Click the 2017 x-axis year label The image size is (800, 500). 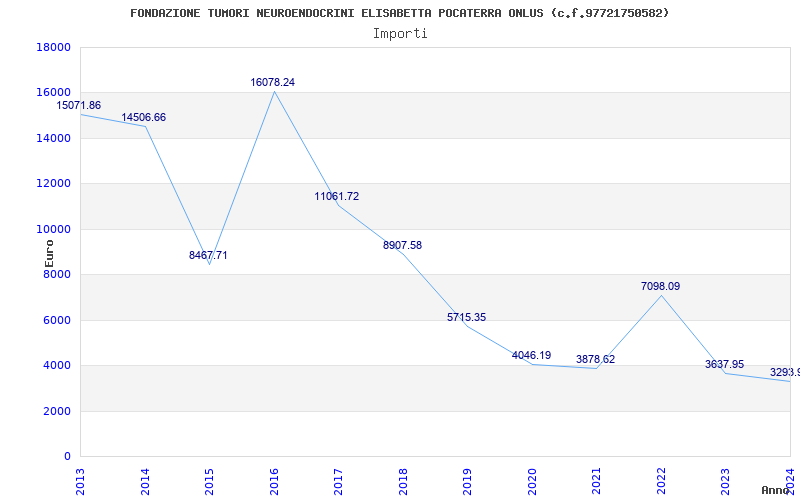[339, 482]
